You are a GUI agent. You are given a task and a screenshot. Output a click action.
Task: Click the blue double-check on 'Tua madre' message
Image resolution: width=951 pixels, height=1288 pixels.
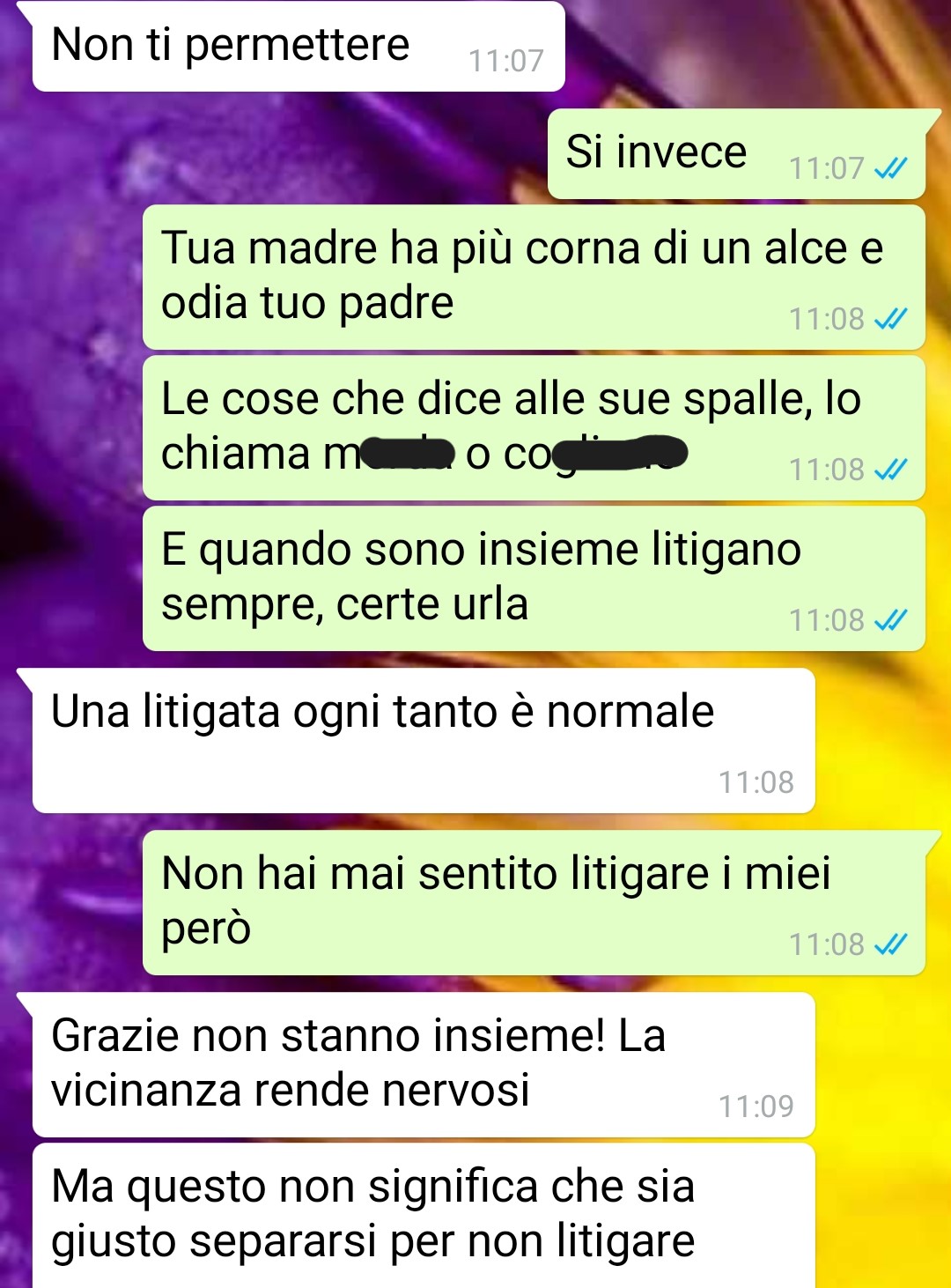point(890,319)
